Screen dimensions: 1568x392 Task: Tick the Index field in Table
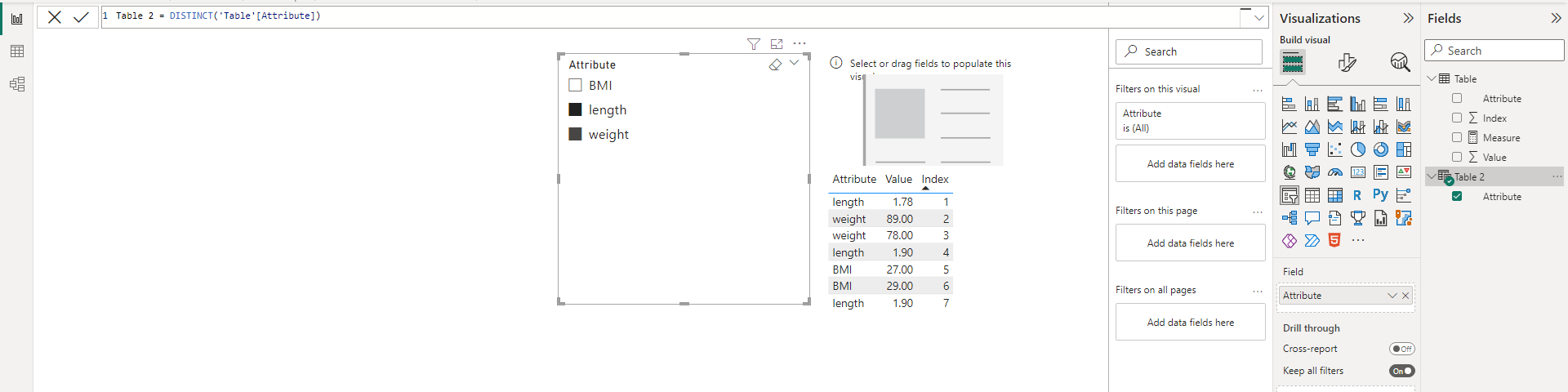[x=1457, y=118]
